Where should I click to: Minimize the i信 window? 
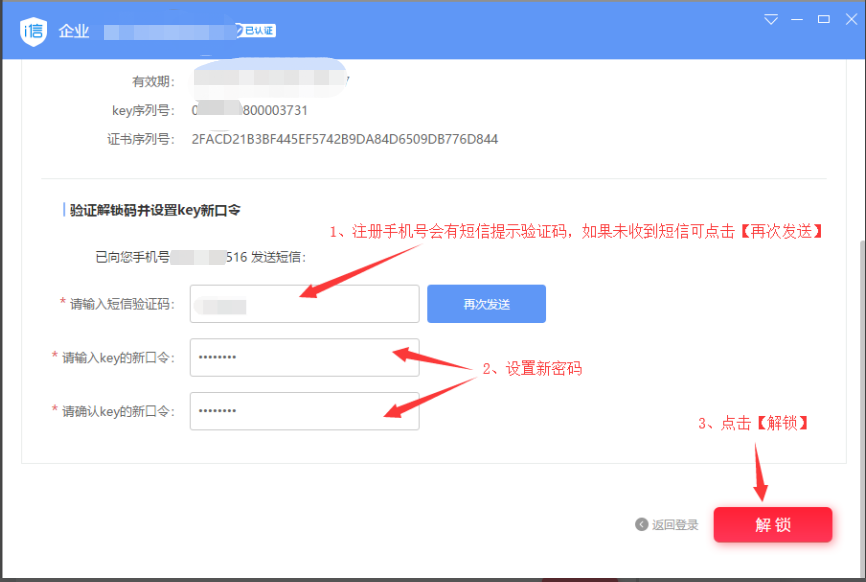797,19
